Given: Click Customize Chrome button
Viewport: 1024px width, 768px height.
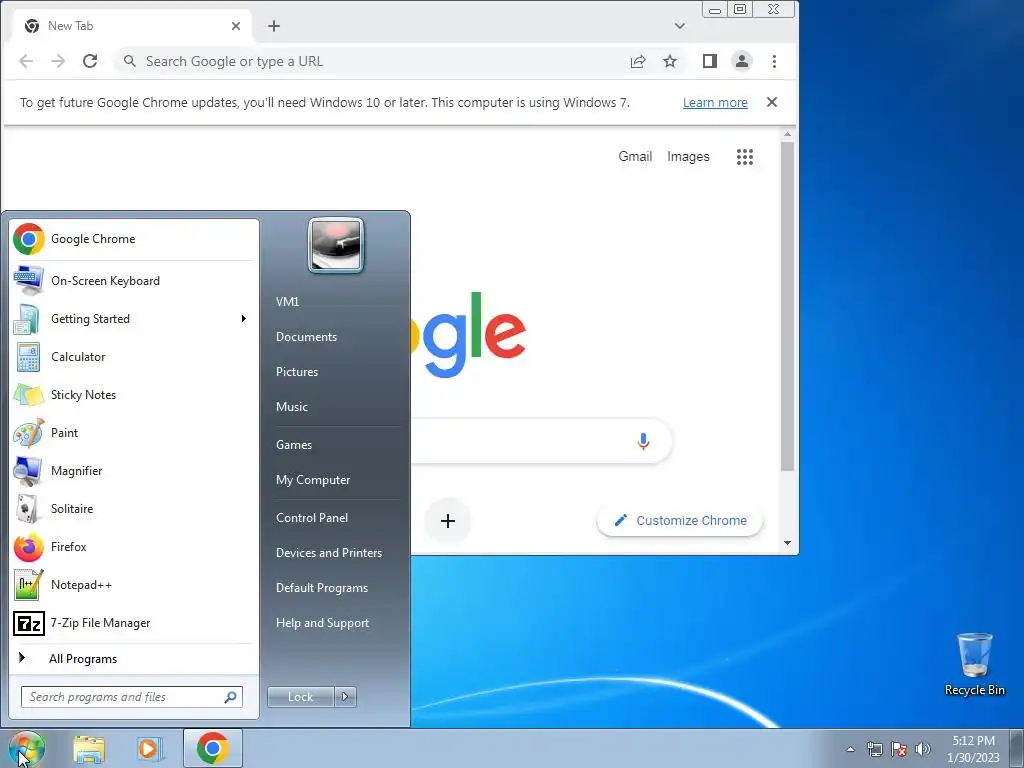Looking at the screenshot, I should click(x=680, y=520).
